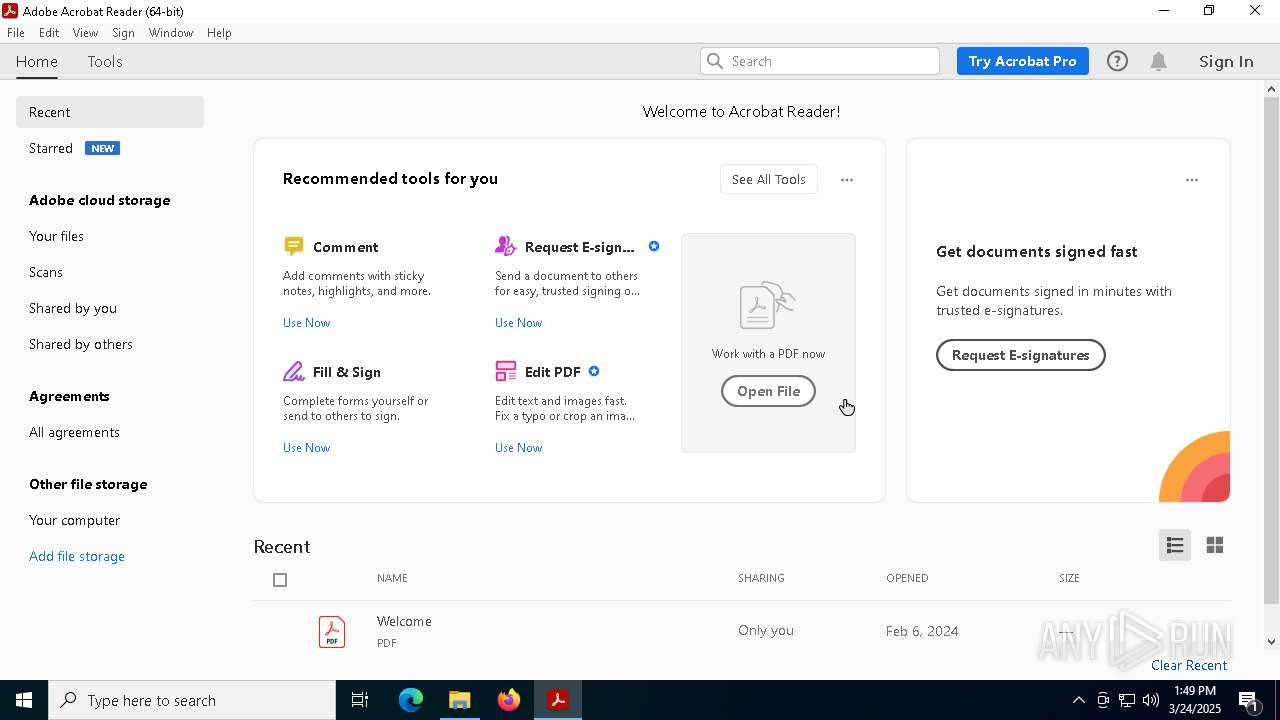Click the Search input field
The image size is (1280, 720).
(830, 61)
